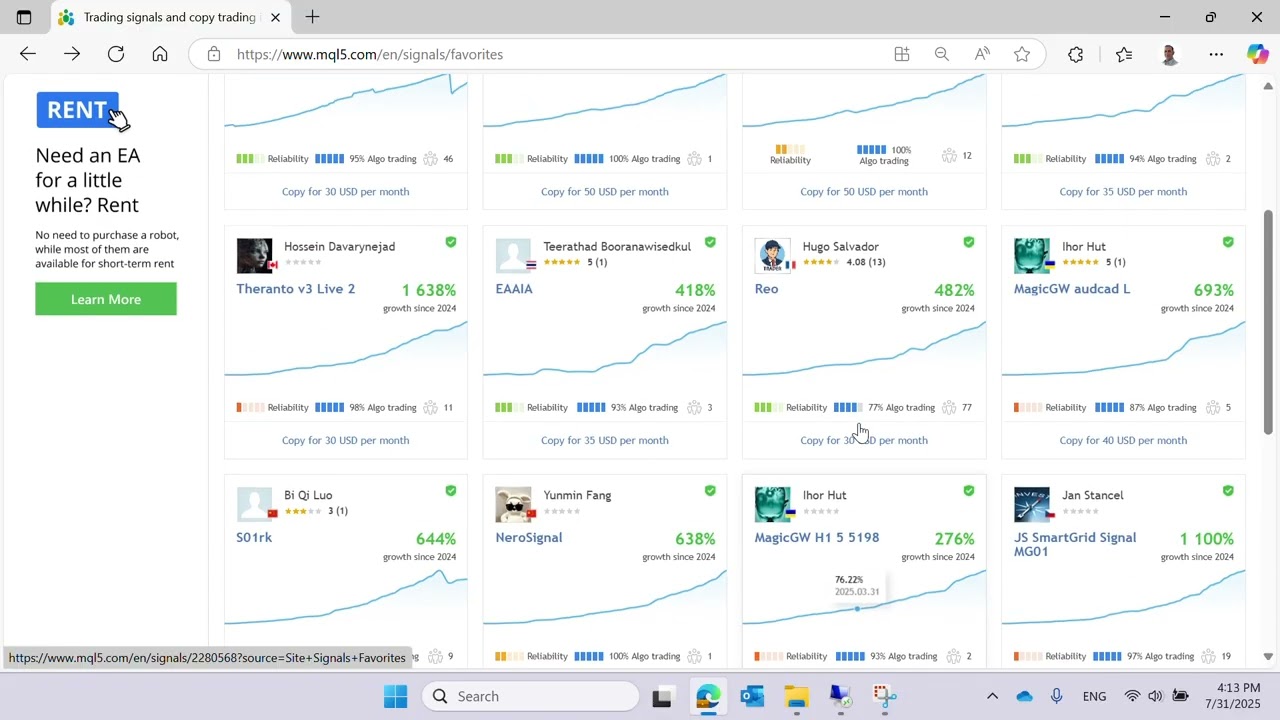
Task: Open the Favorites list icon
Action: tap(1124, 54)
